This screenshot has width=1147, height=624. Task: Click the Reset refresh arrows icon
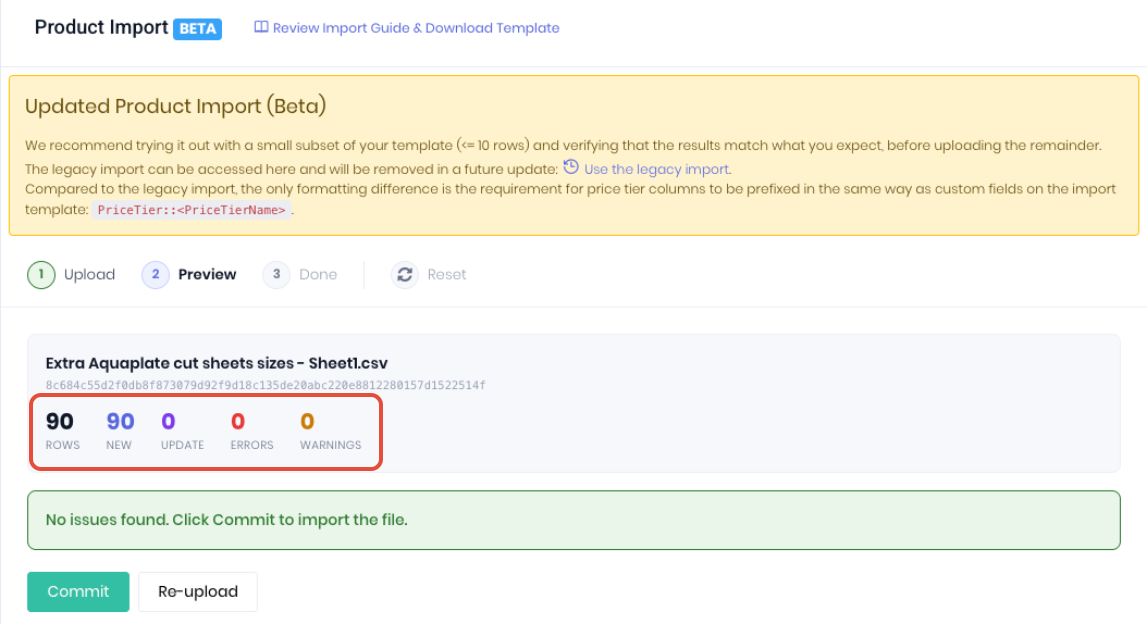pyautogui.click(x=405, y=275)
